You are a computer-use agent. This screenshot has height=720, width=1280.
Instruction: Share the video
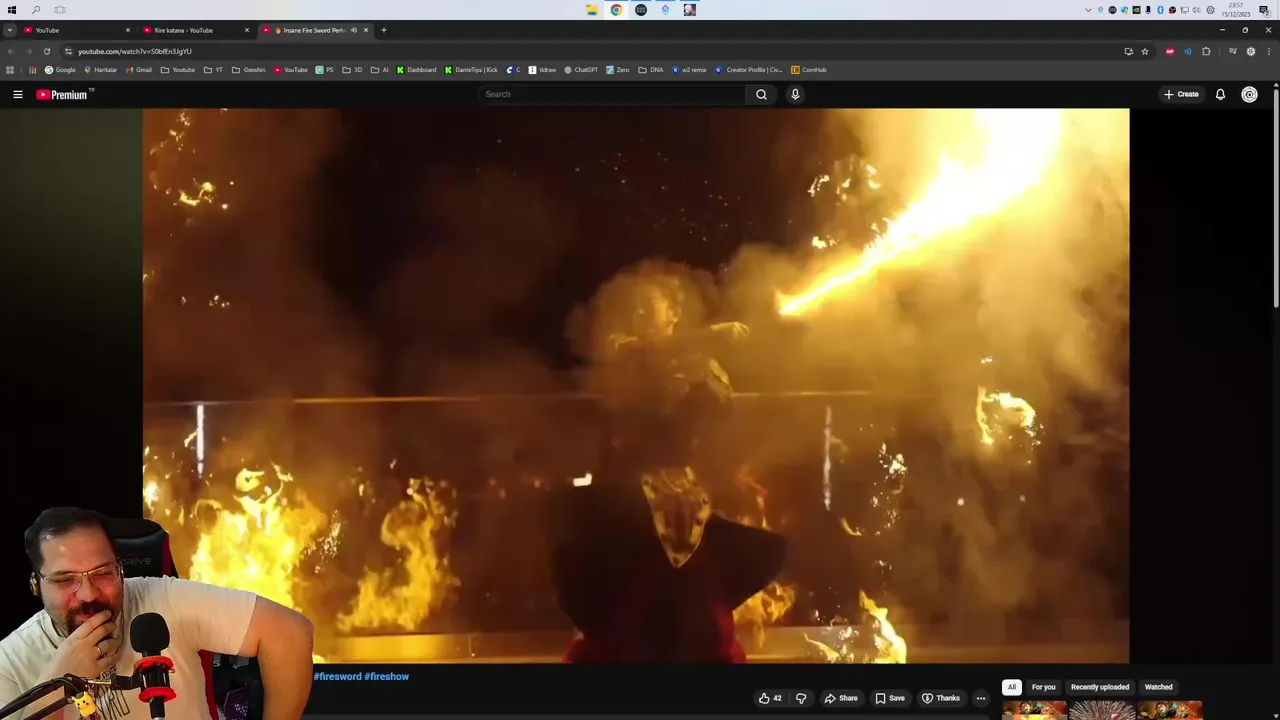click(x=841, y=698)
